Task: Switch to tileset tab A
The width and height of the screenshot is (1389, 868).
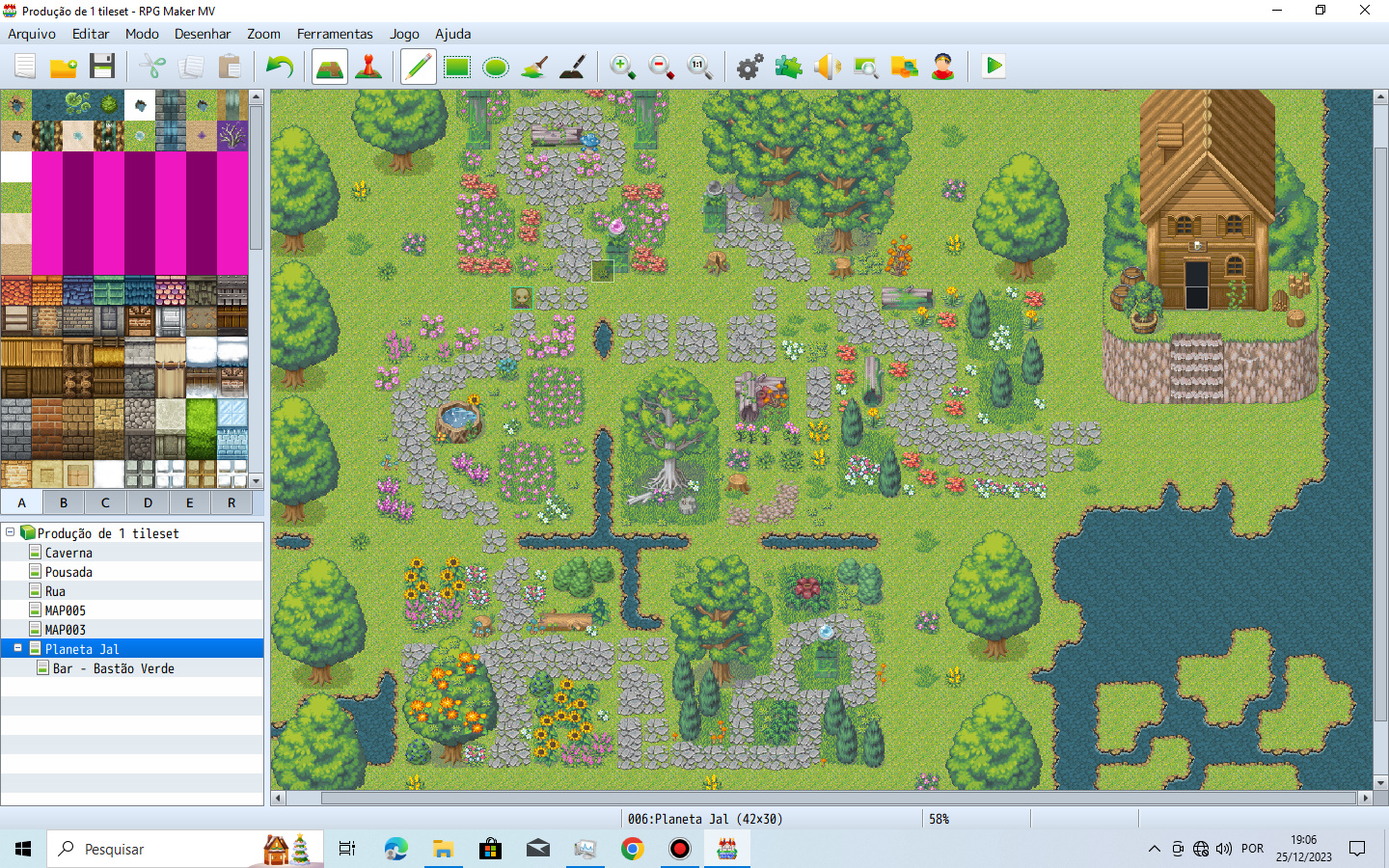Action: [x=21, y=502]
